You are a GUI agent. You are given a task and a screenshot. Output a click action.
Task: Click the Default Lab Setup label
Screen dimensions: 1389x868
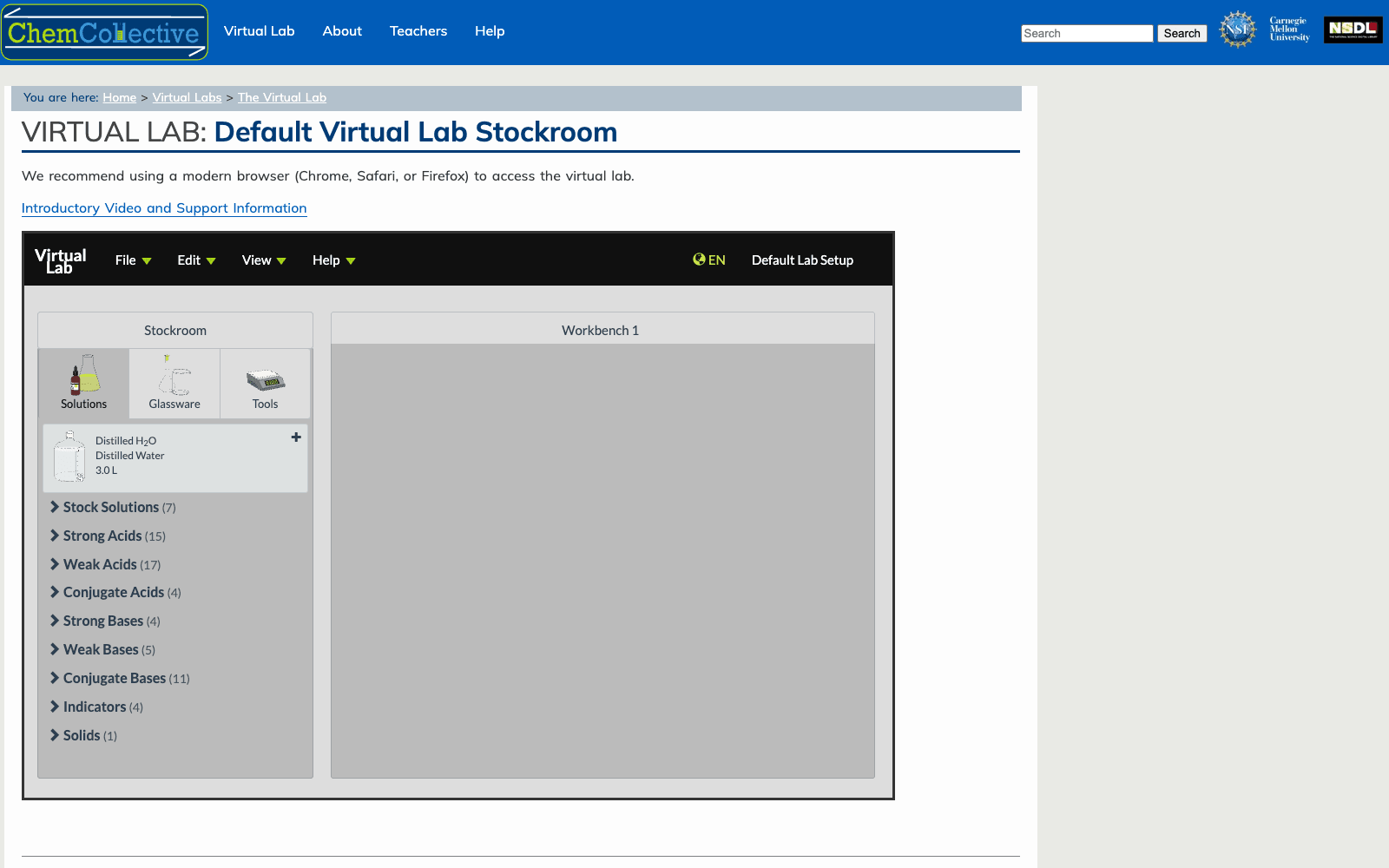pyautogui.click(x=802, y=260)
